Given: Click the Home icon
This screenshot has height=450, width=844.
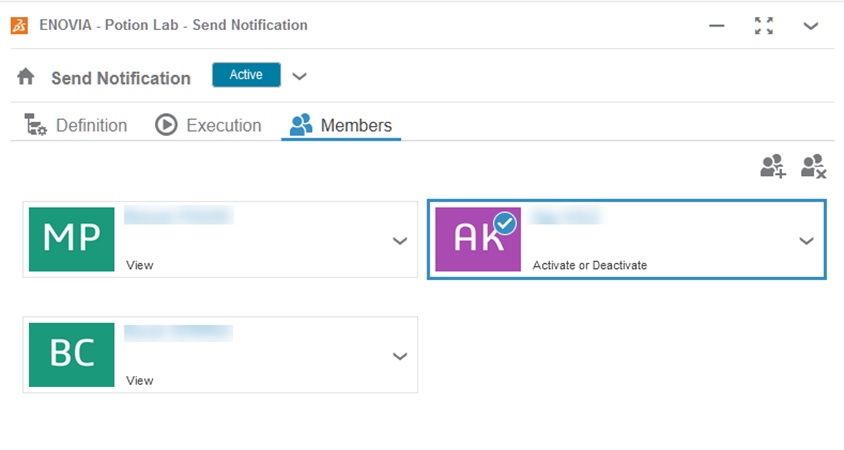Looking at the screenshot, I should point(26,77).
